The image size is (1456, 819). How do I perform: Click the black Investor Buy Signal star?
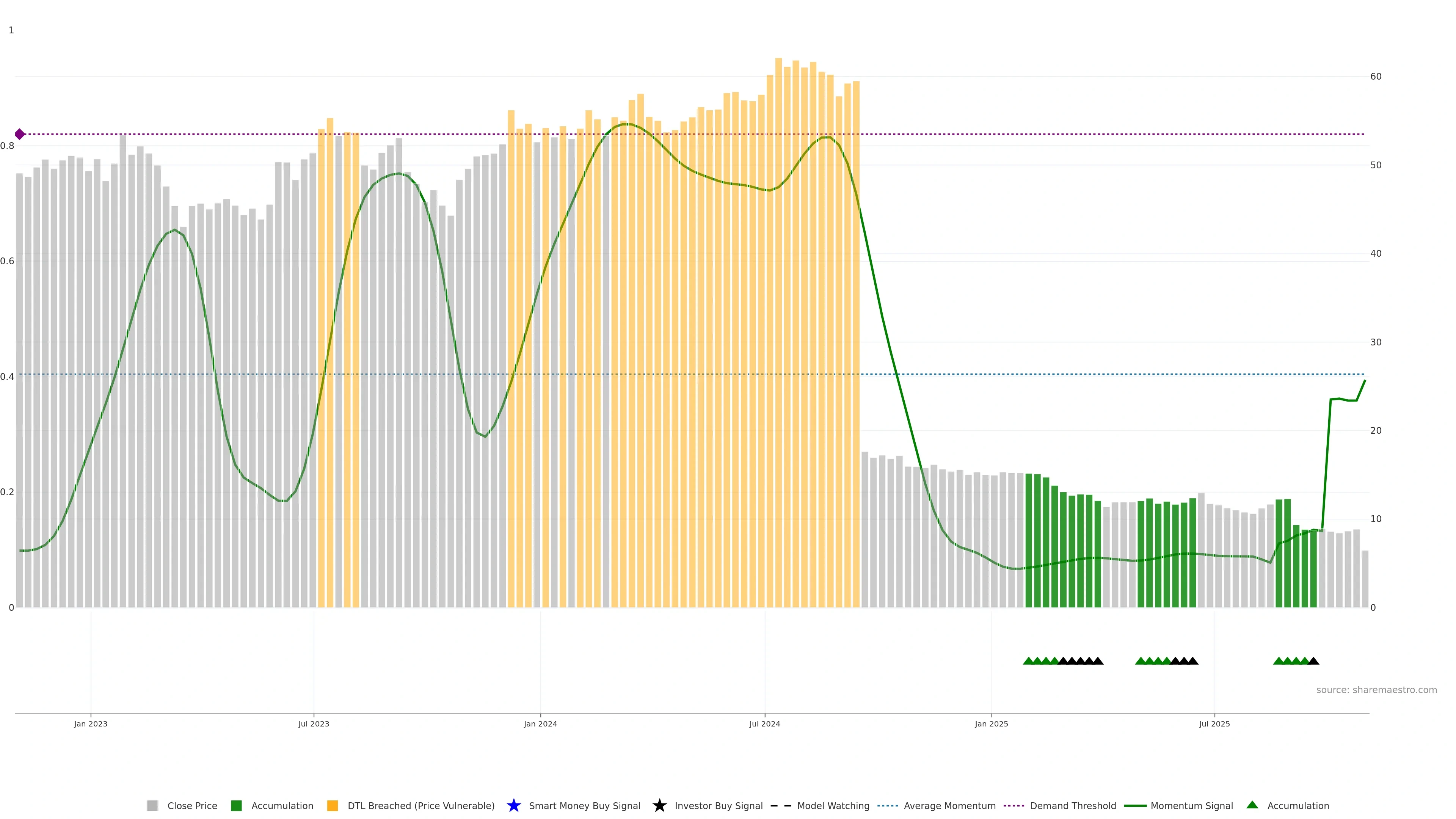point(659,805)
